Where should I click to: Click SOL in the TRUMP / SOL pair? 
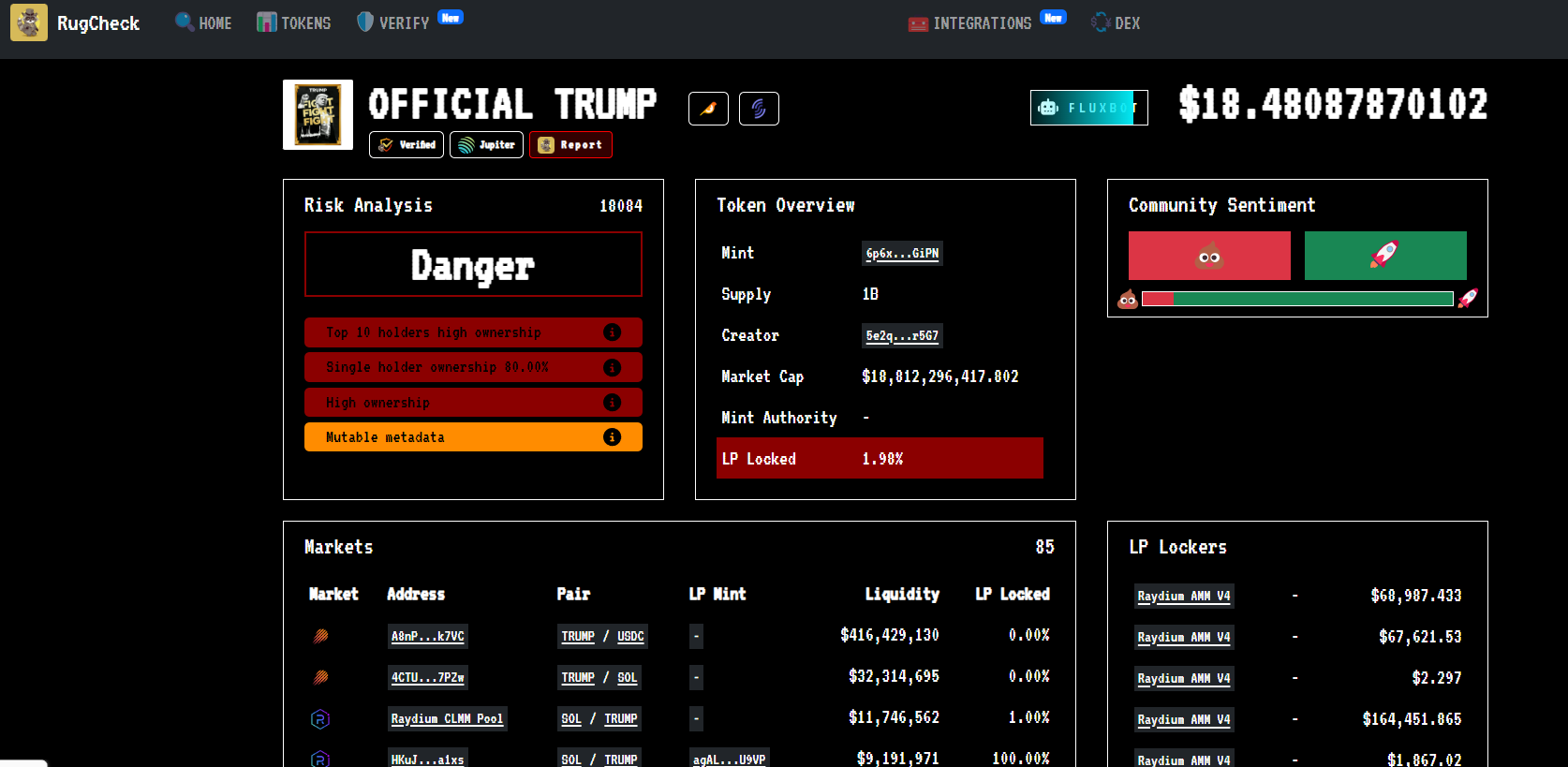click(628, 678)
